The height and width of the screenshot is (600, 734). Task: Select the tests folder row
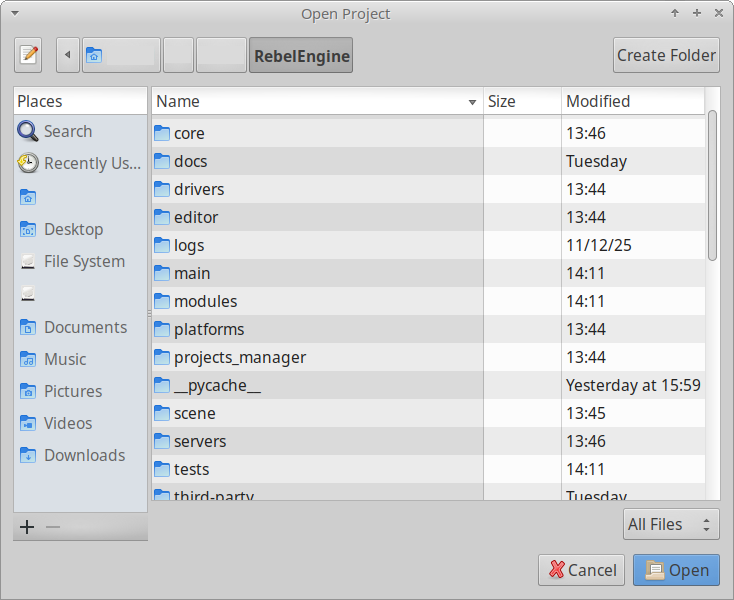tap(428, 469)
